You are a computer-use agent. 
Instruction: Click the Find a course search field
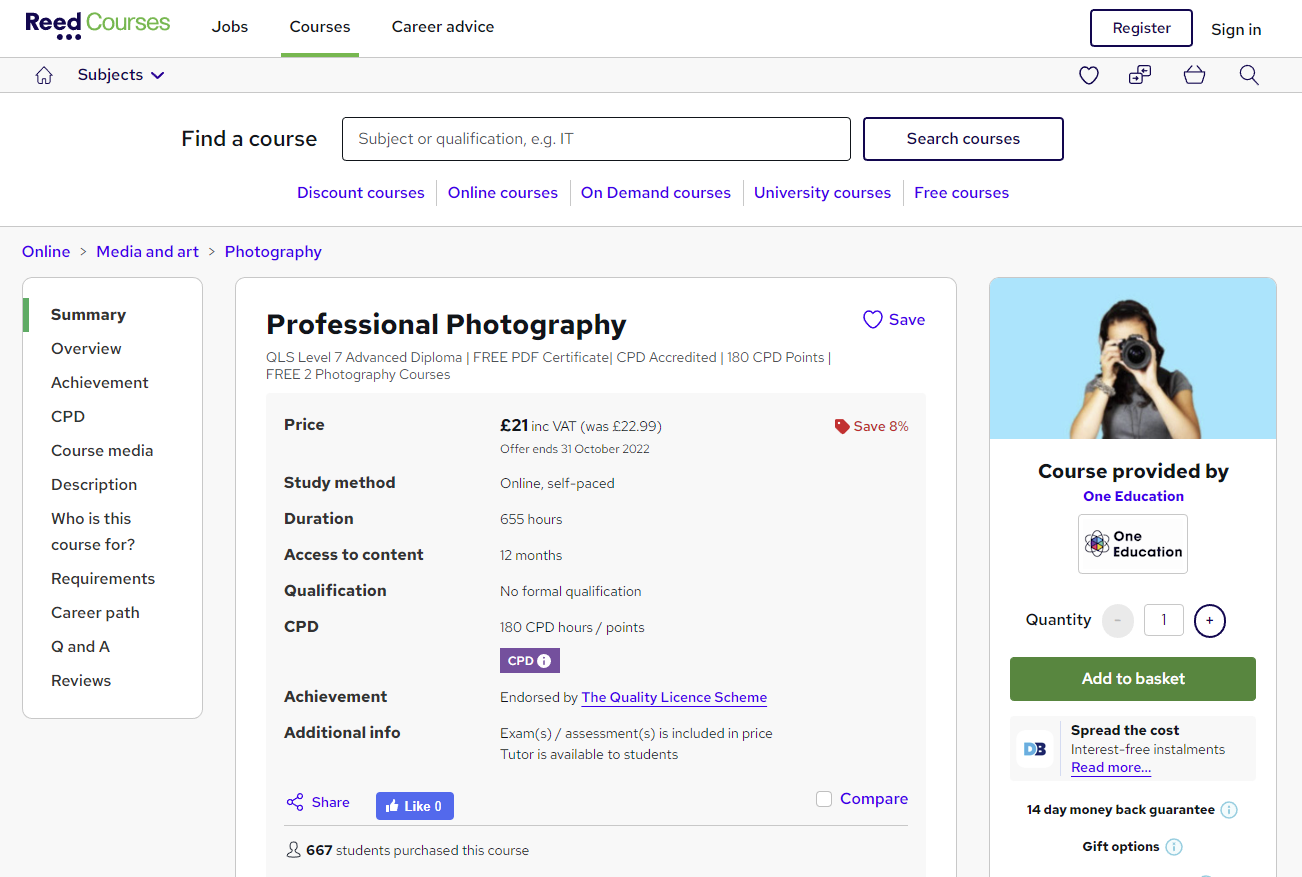click(596, 139)
